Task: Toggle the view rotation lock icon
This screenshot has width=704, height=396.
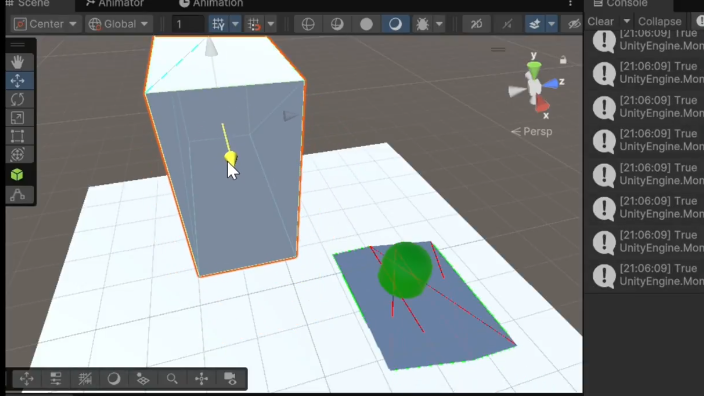Action: click(563, 60)
